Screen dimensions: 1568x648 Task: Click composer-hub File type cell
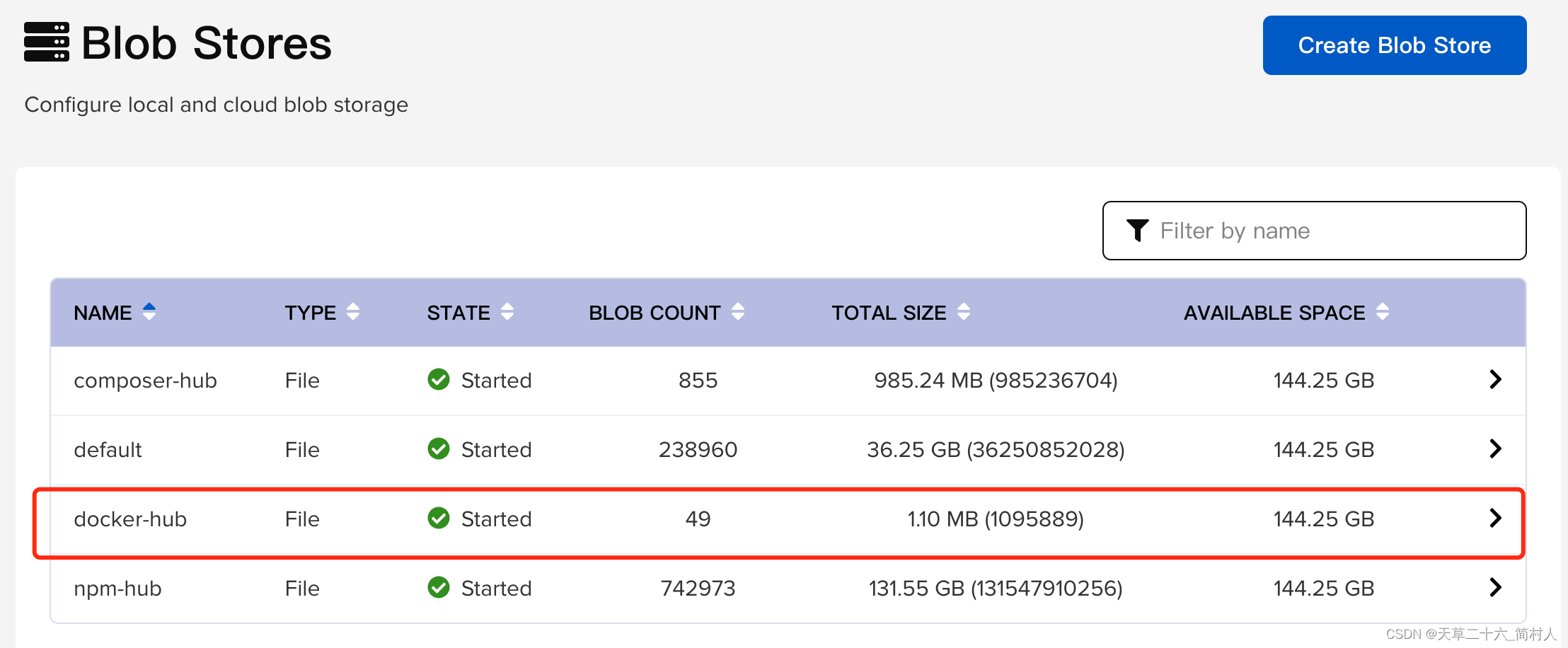click(x=302, y=381)
